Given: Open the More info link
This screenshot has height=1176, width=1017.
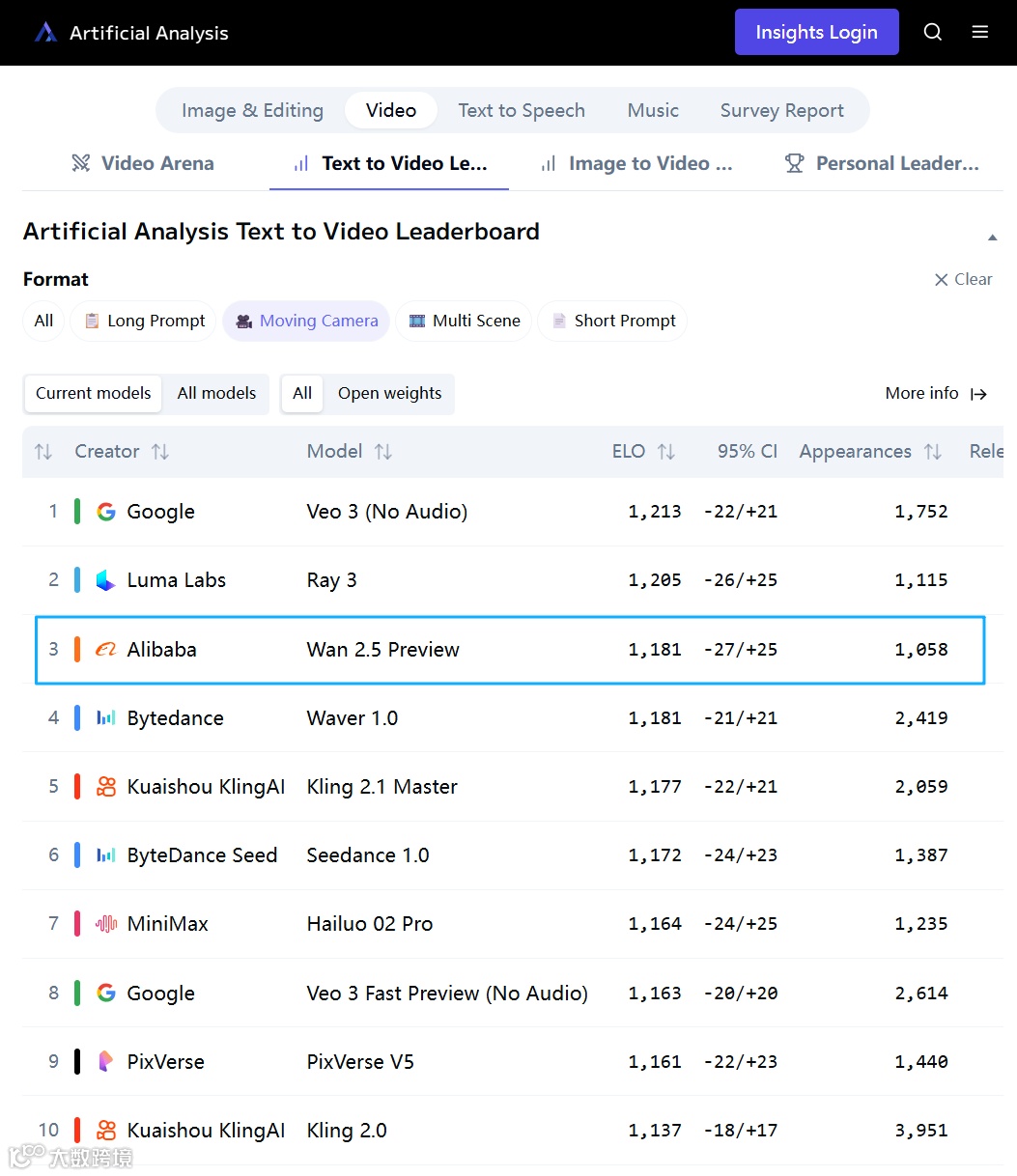Looking at the screenshot, I should pyautogui.click(x=935, y=393).
